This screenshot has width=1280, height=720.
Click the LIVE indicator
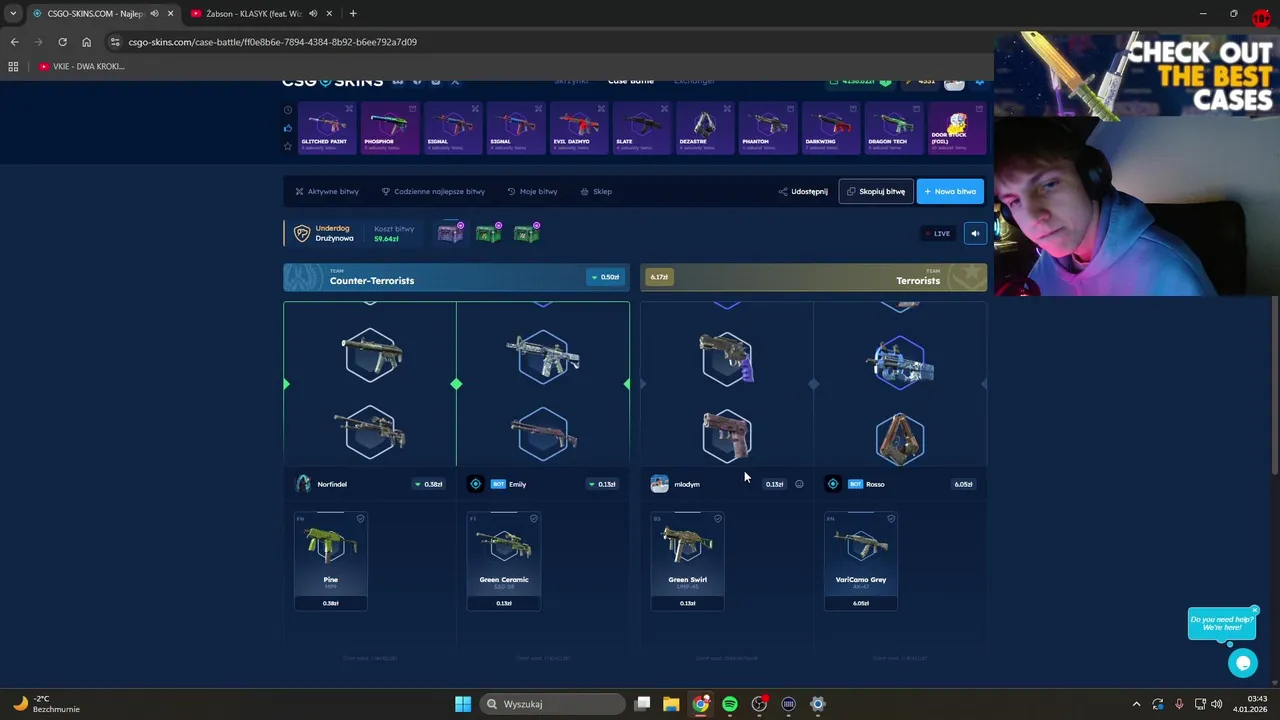click(x=938, y=233)
